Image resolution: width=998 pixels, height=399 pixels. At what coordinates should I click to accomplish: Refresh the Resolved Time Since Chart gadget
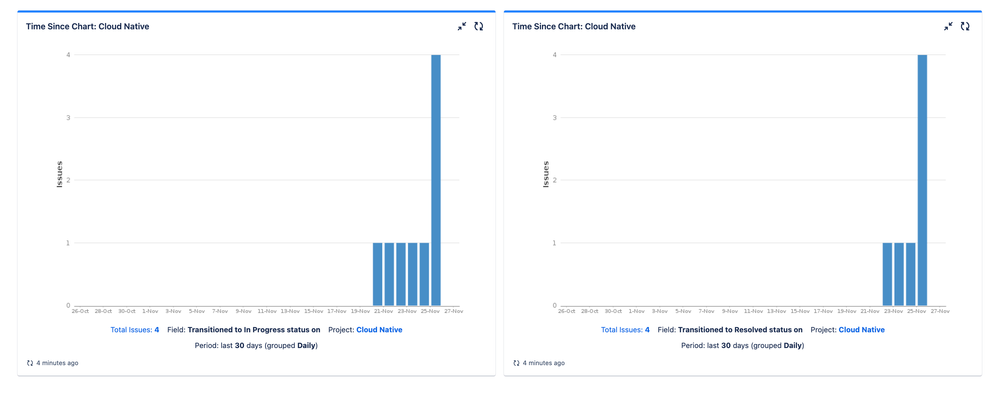coord(965,26)
